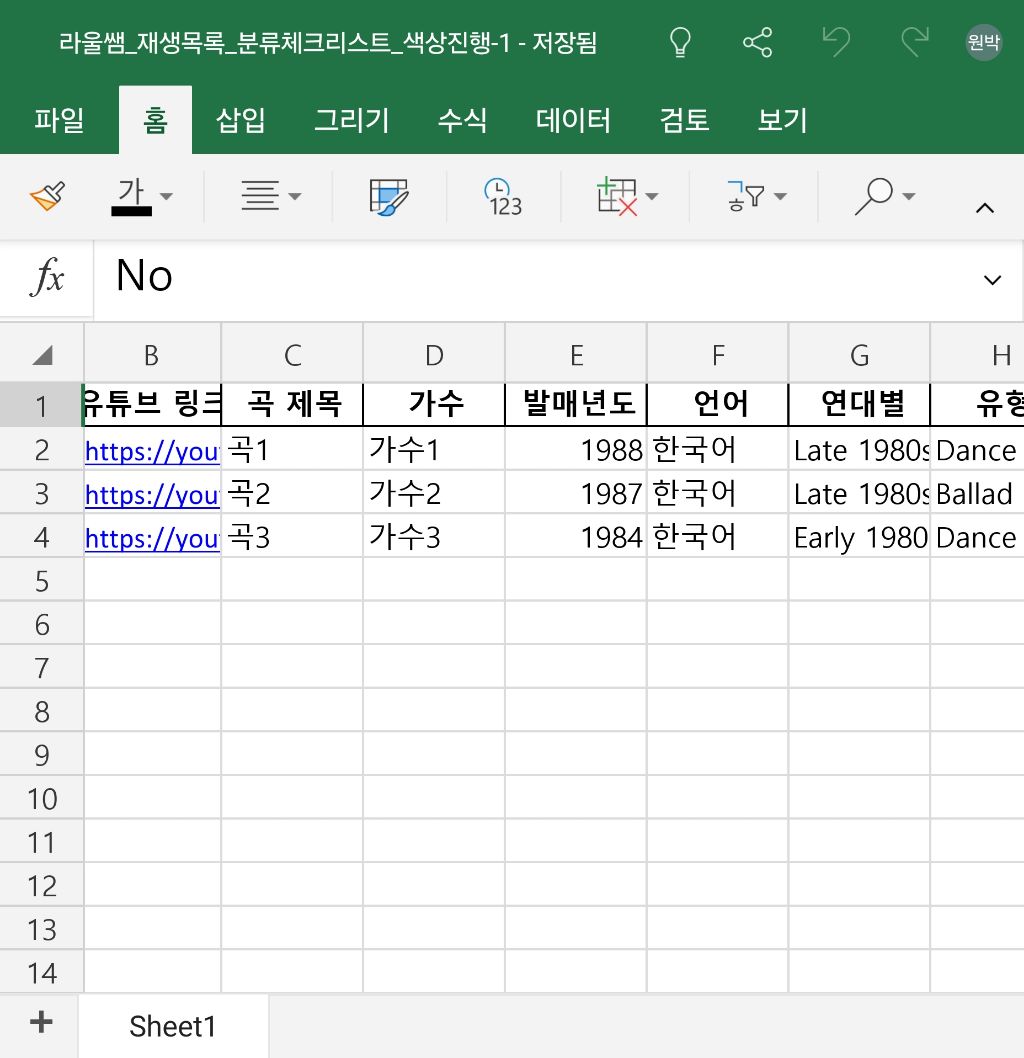Collapse the ribbon with up chevron
The height and width of the screenshot is (1058, 1024).
click(984, 208)
